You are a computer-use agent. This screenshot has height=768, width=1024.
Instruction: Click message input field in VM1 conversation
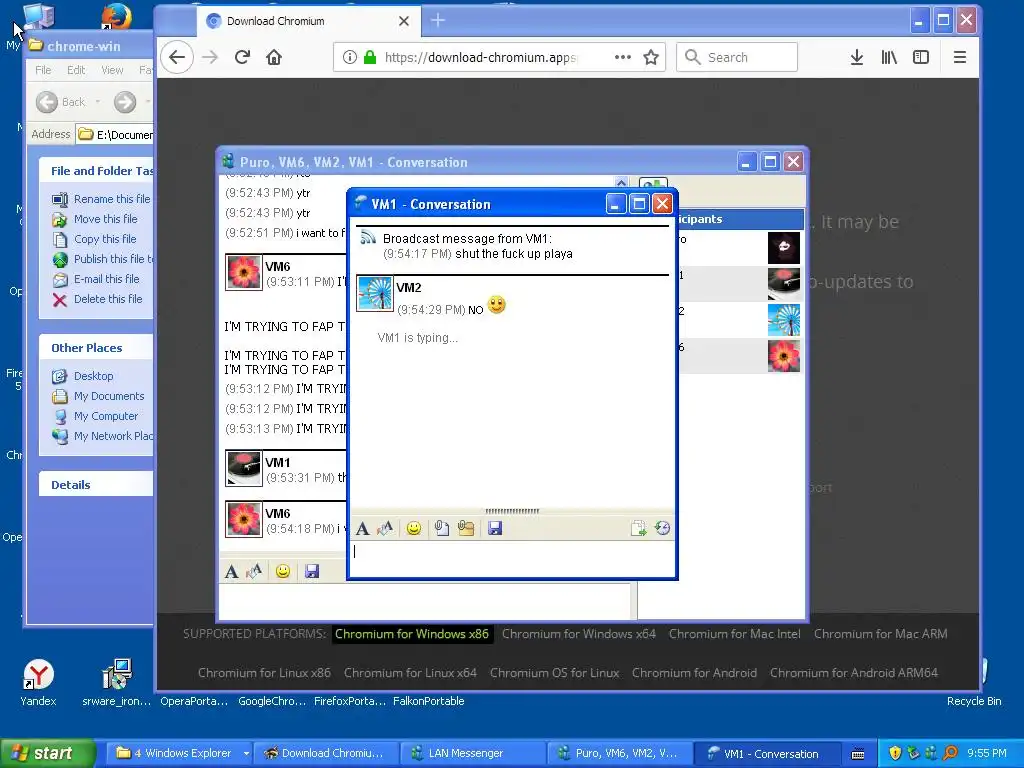point(512,558)
